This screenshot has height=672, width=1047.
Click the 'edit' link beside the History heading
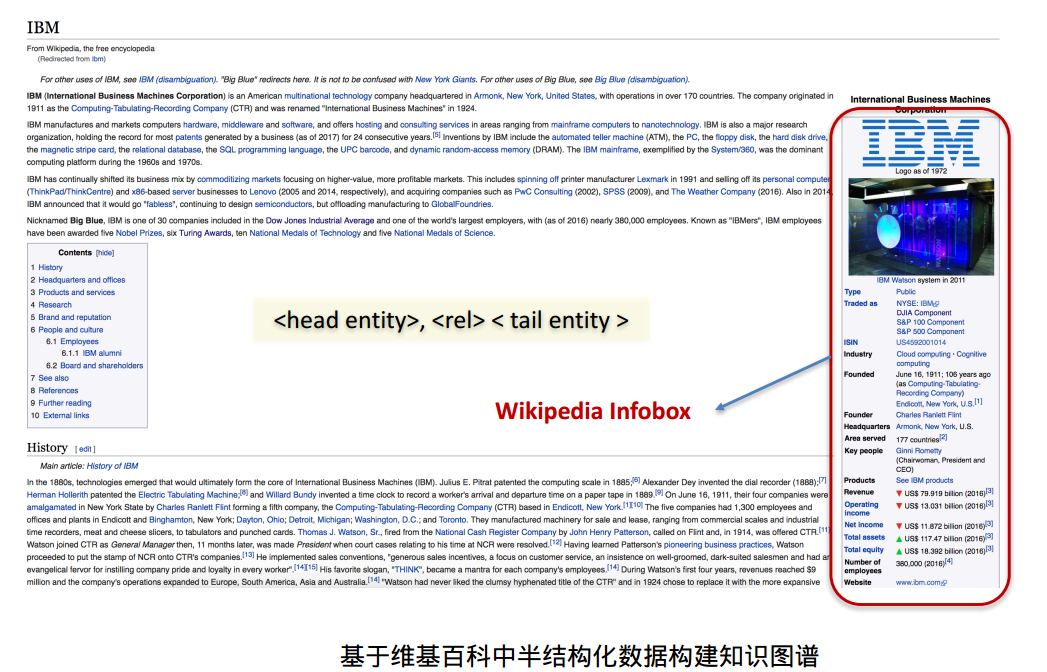(x=85, y=450)
